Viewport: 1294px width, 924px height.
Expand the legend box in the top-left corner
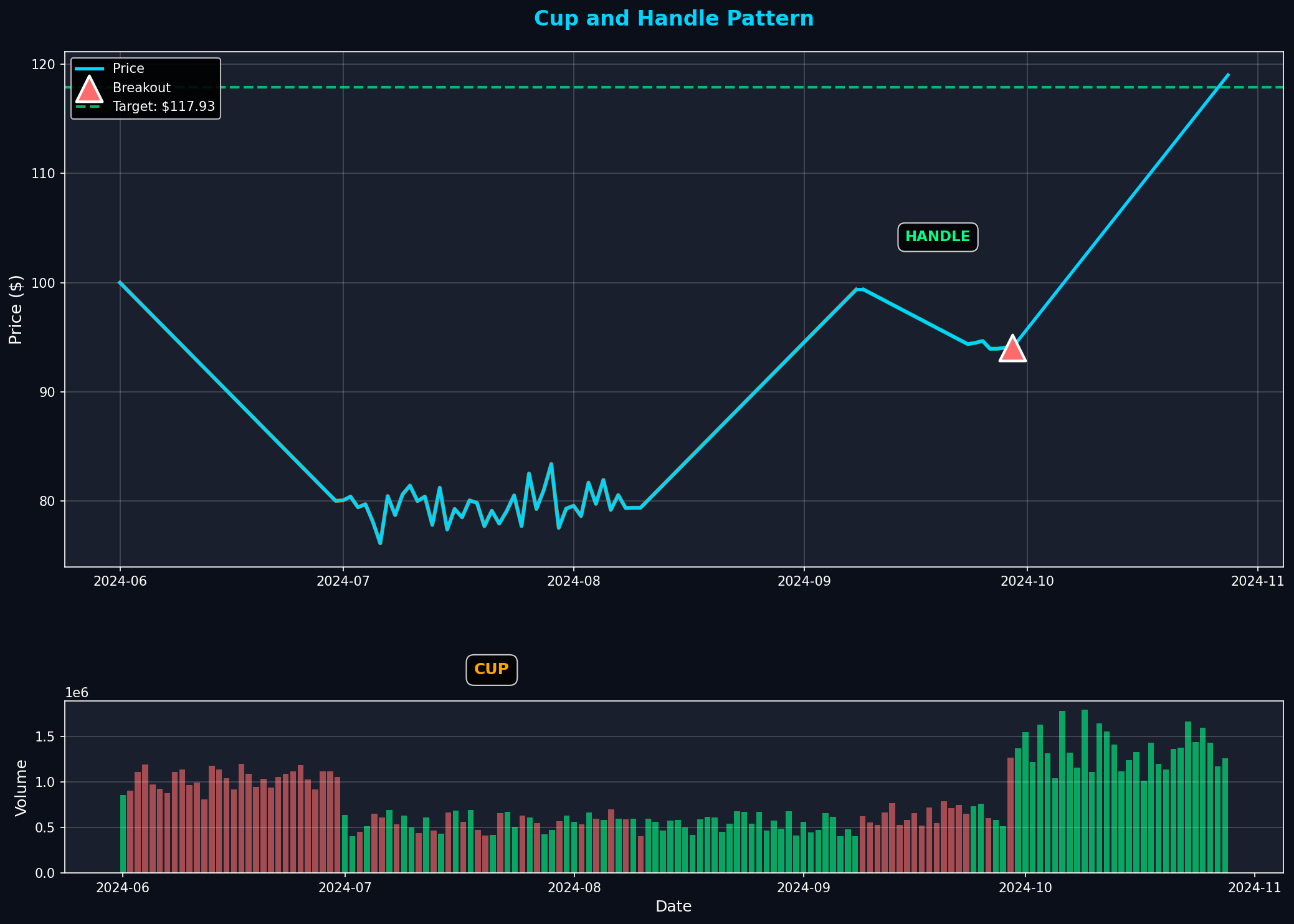(146, 87)
